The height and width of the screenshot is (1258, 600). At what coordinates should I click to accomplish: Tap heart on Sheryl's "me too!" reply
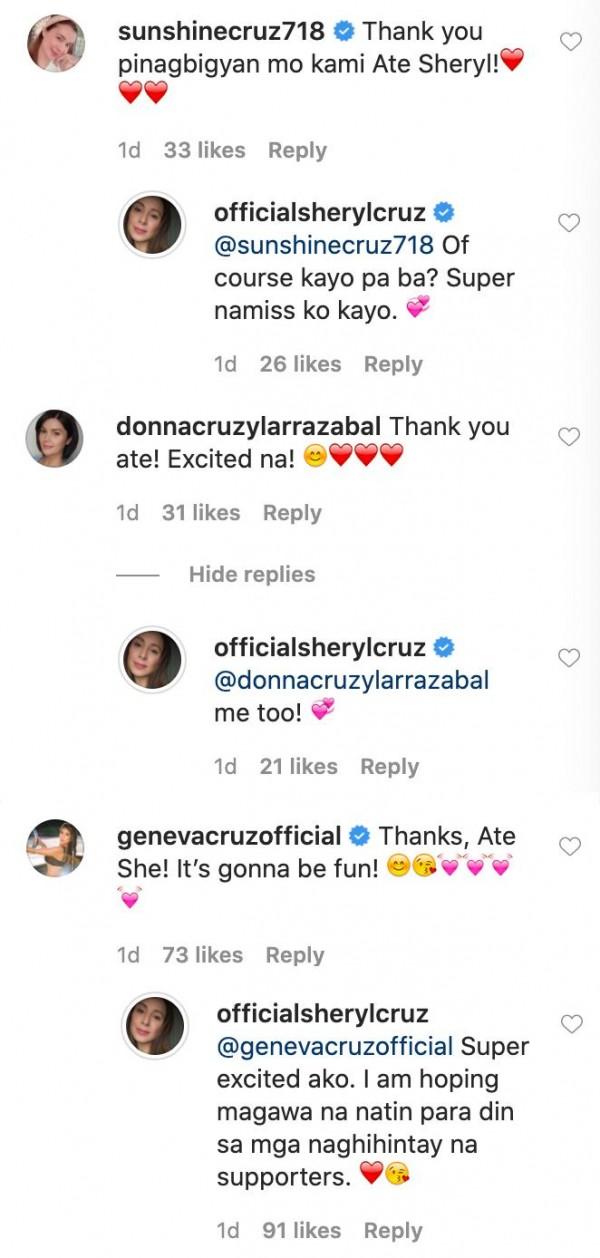click(x=569, y=657)
